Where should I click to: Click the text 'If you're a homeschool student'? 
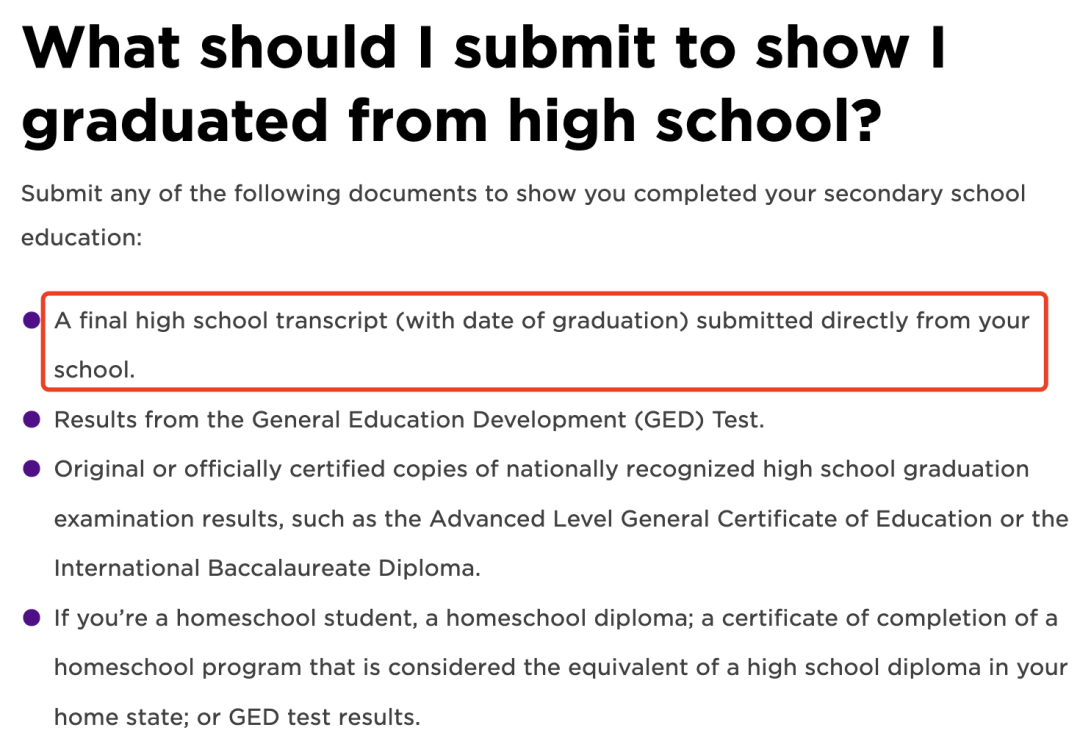[x=236, y=618]
